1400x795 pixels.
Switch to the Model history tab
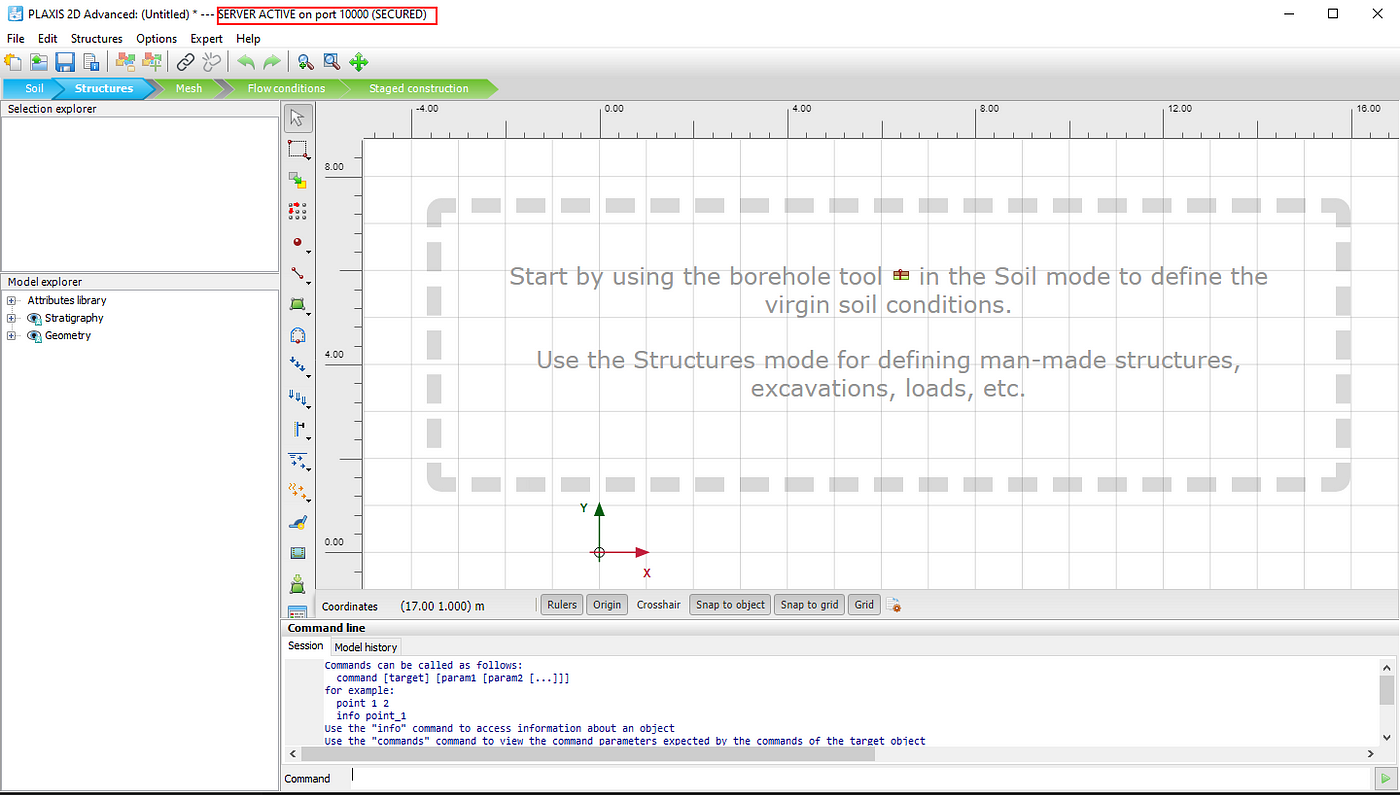click(366, 647)
